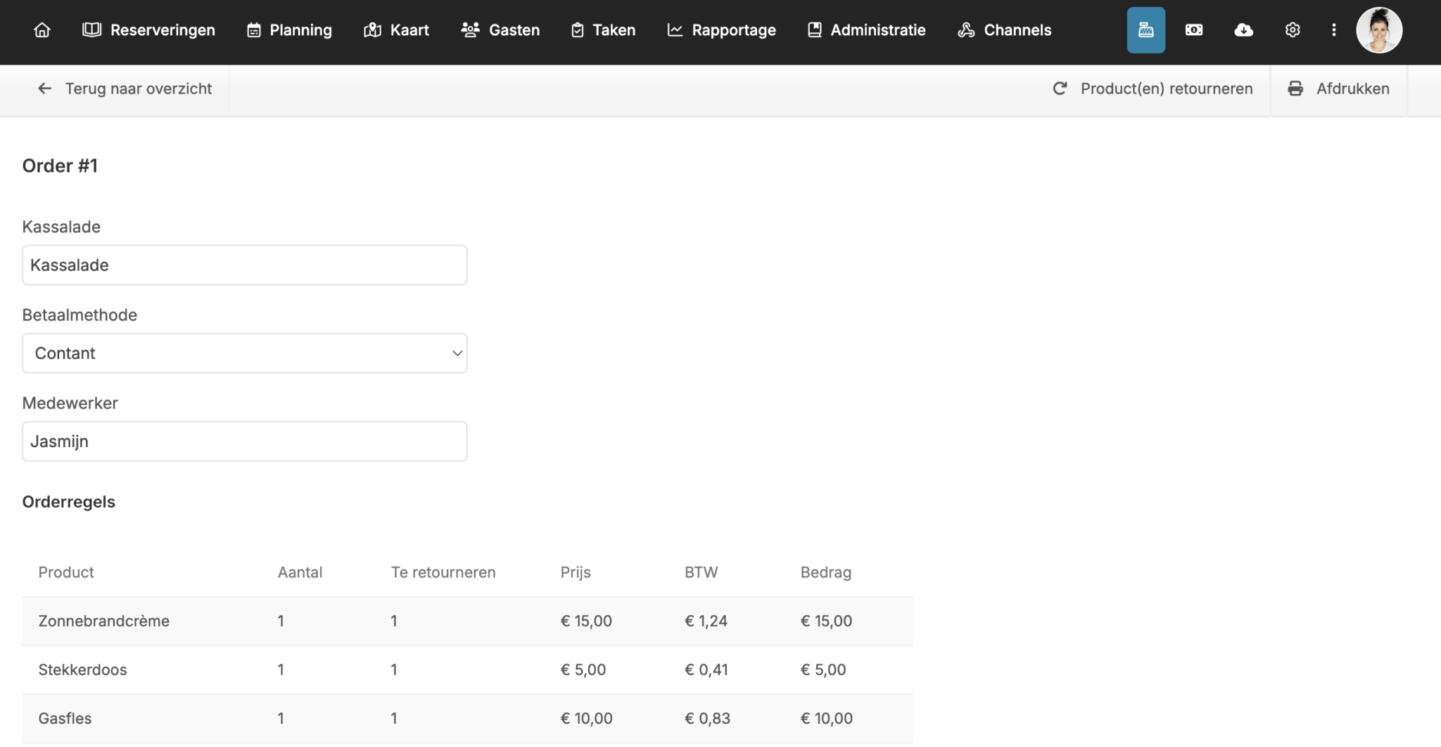Select the Channels menu item
The width and height of the screenshot is (1441, 747).
point(1004,30)
